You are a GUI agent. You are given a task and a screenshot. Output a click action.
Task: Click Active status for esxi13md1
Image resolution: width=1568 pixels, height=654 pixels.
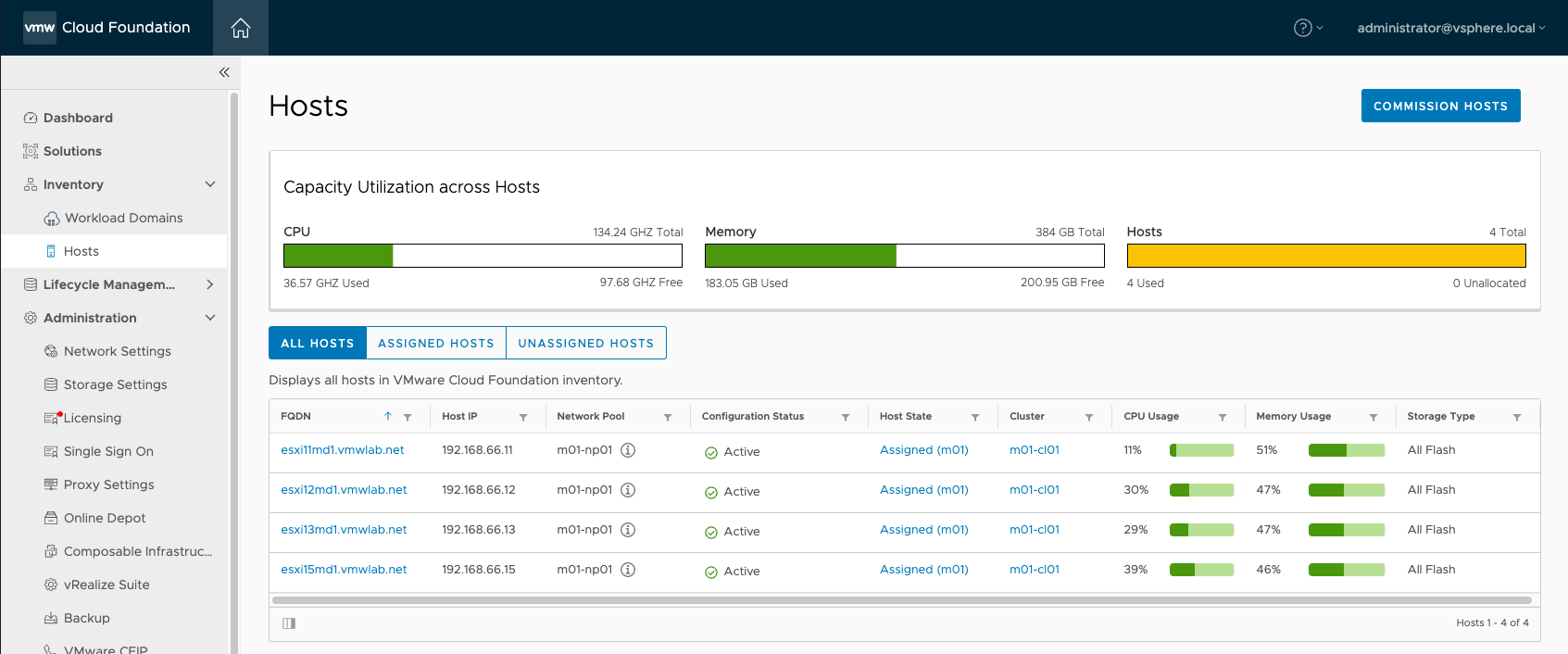733,532
